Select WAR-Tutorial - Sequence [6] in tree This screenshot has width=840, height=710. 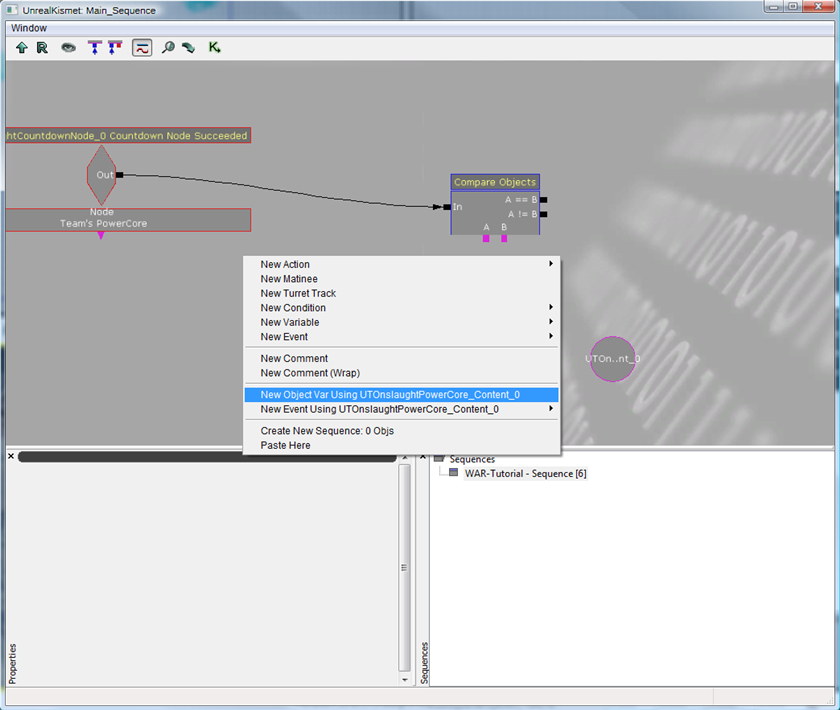[525, 474]
